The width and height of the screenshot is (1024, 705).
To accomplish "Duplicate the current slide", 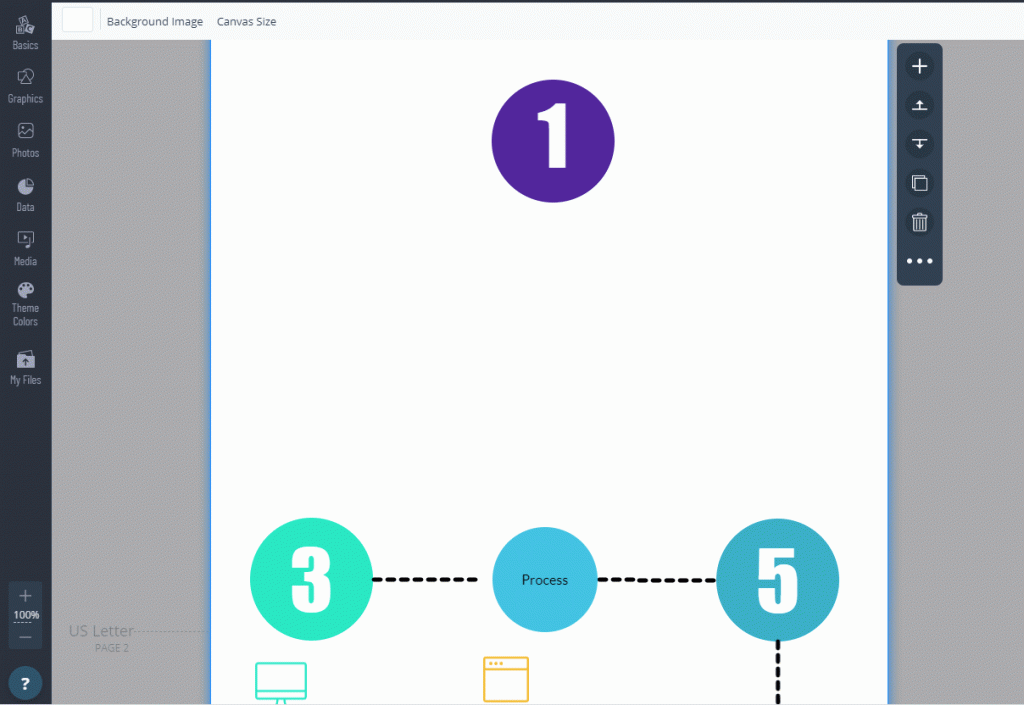I will [919, 183].
